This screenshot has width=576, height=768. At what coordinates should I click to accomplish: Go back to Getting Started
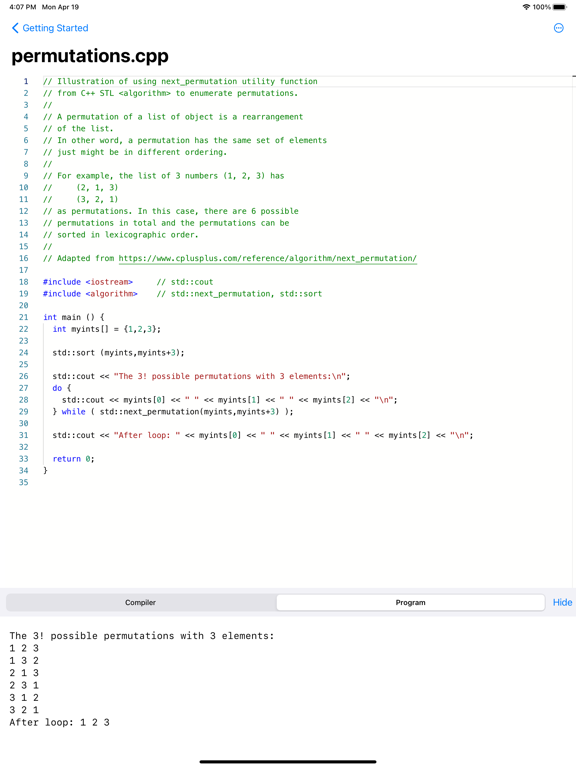click(49, 28)
